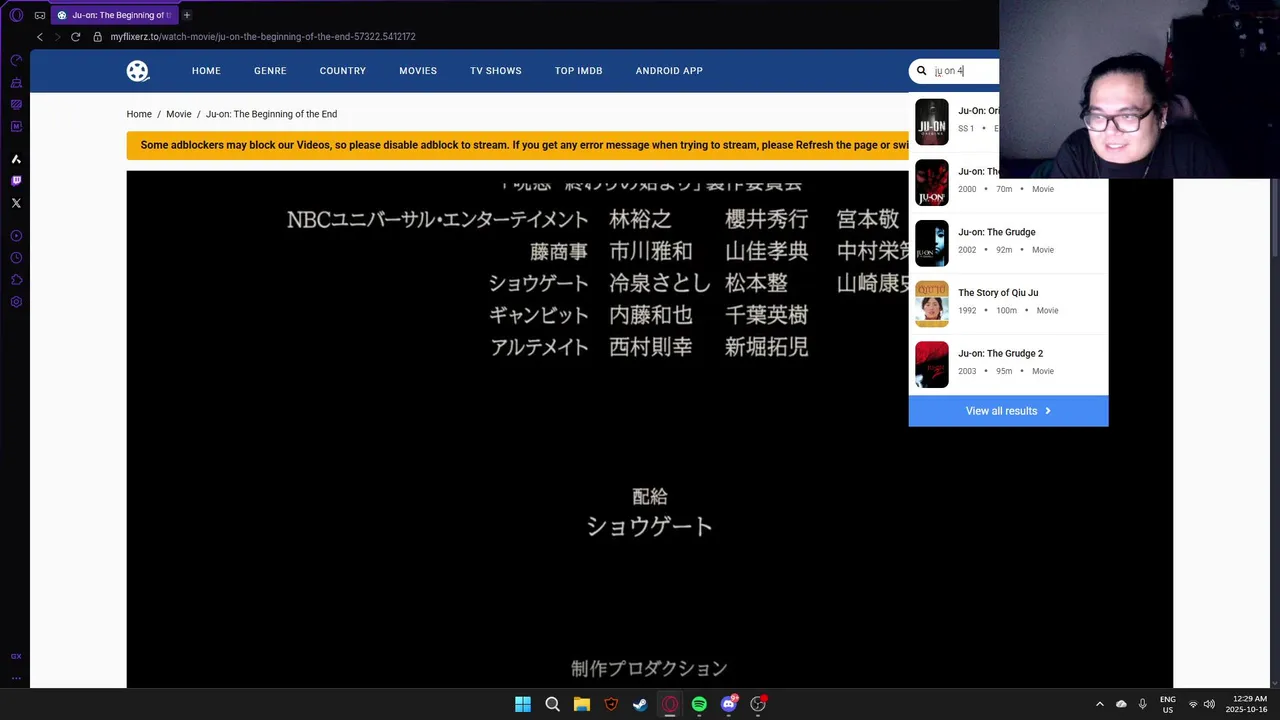This screenshot has height=720, width=1280.
Task: Open taskbar Search
Action: tap(552, 704)
